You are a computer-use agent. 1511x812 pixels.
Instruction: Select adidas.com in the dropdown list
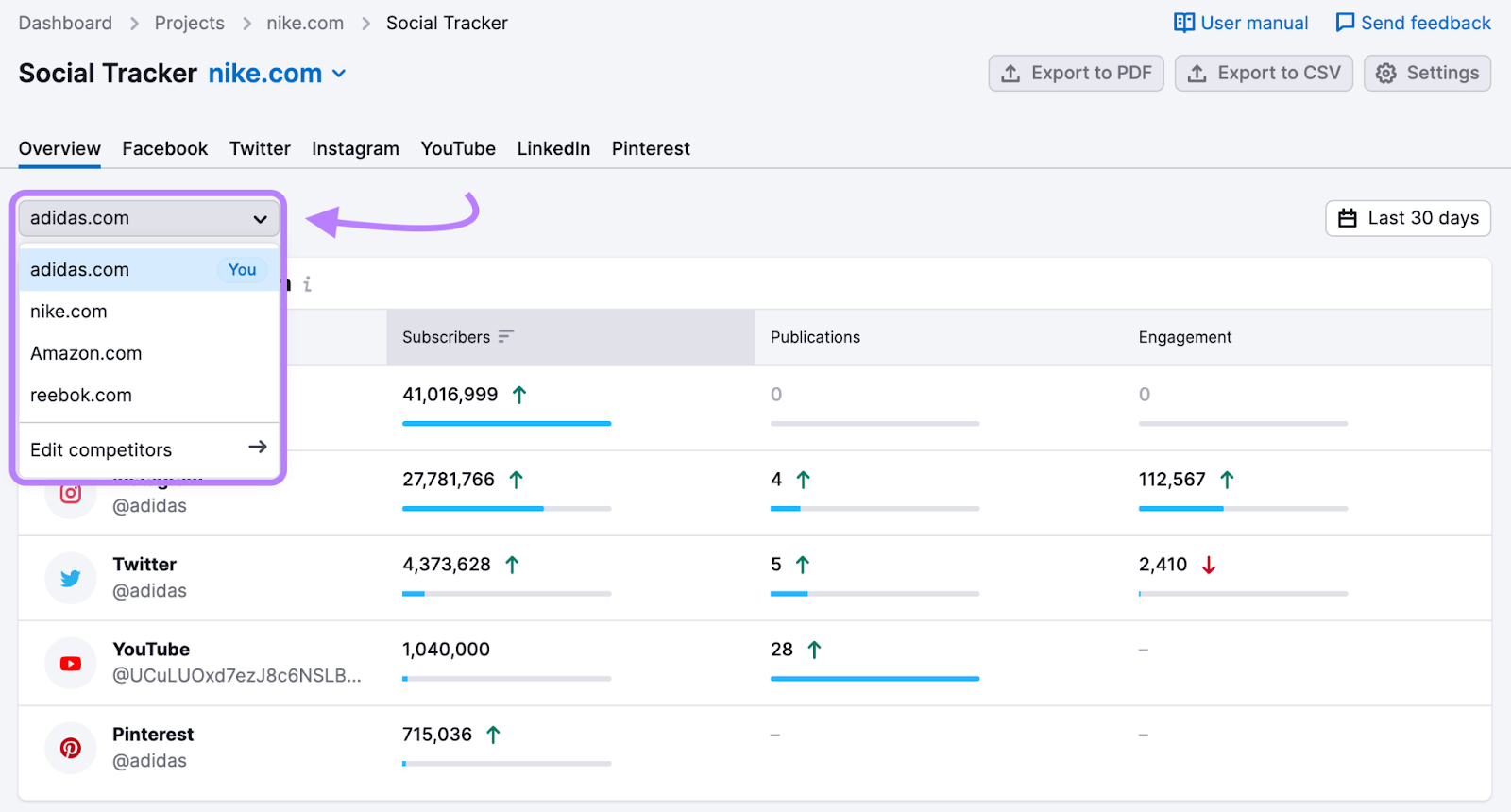click(149, 270)
